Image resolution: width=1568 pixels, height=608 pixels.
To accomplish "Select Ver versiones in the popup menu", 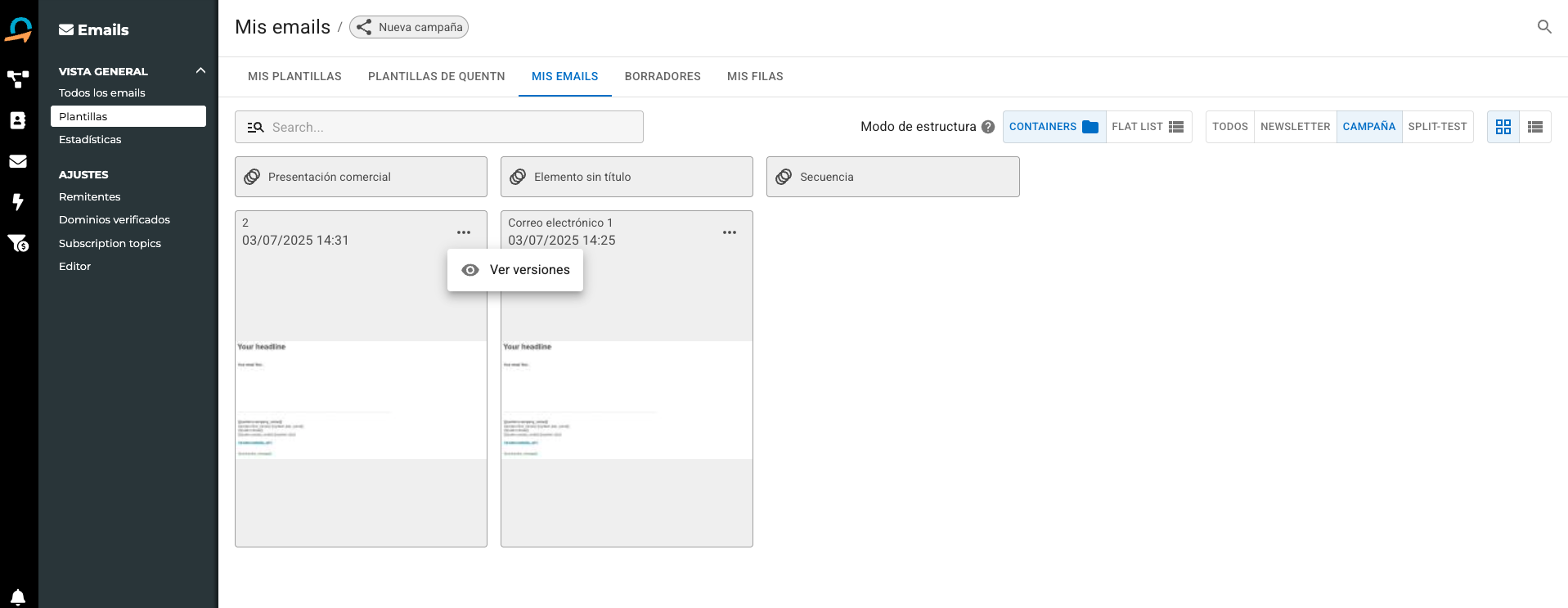I will [x=515, y=270].
